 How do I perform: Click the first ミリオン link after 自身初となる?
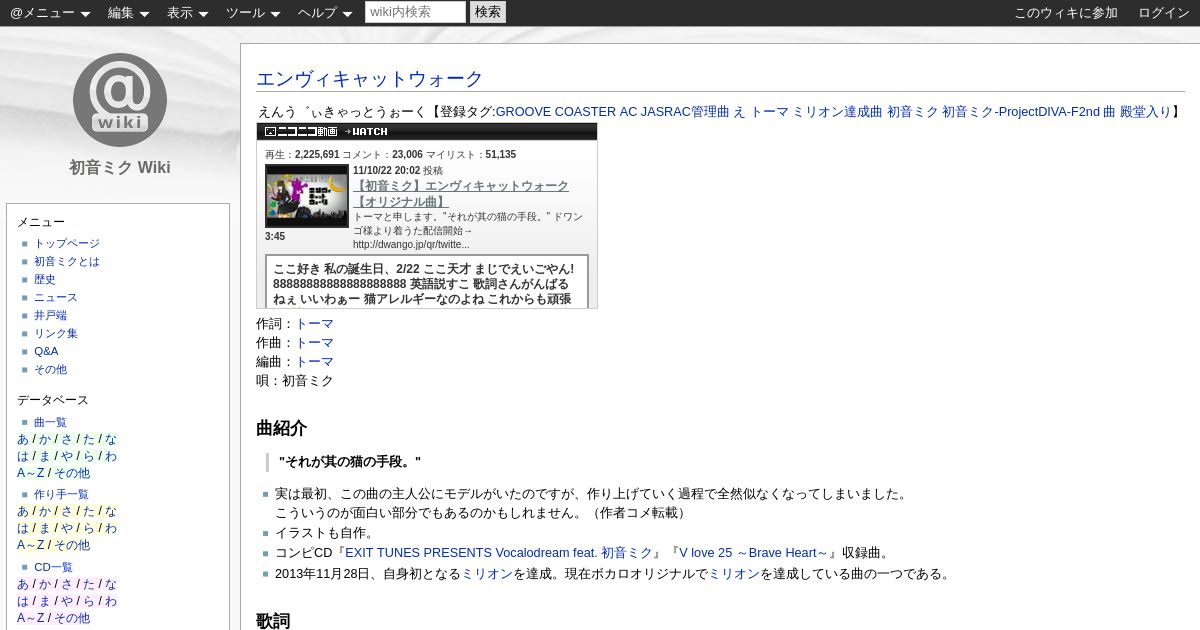[x=487, y=574]
